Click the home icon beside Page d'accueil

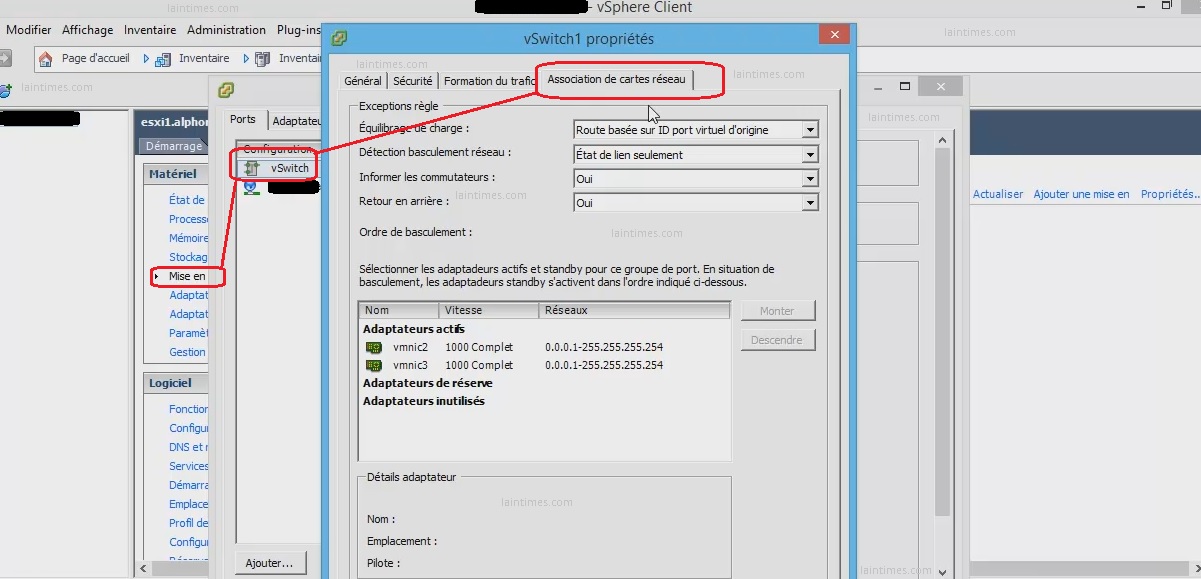click(45, 59)
